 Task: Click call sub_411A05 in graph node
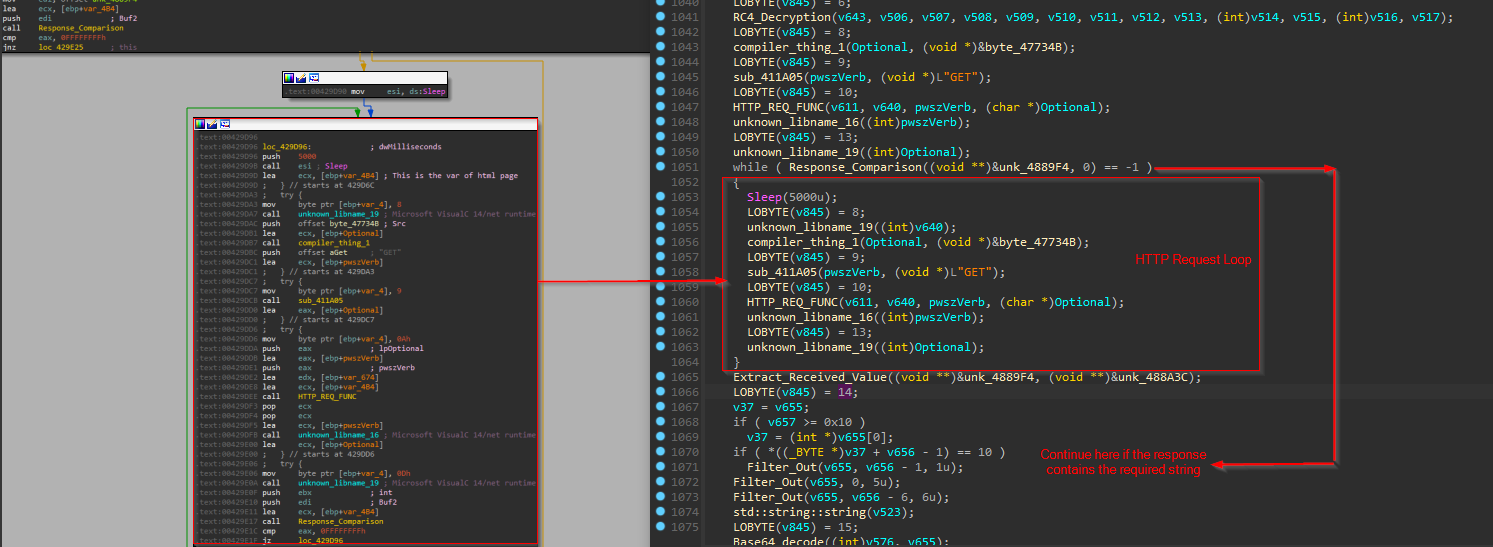(x=301, y=300)
